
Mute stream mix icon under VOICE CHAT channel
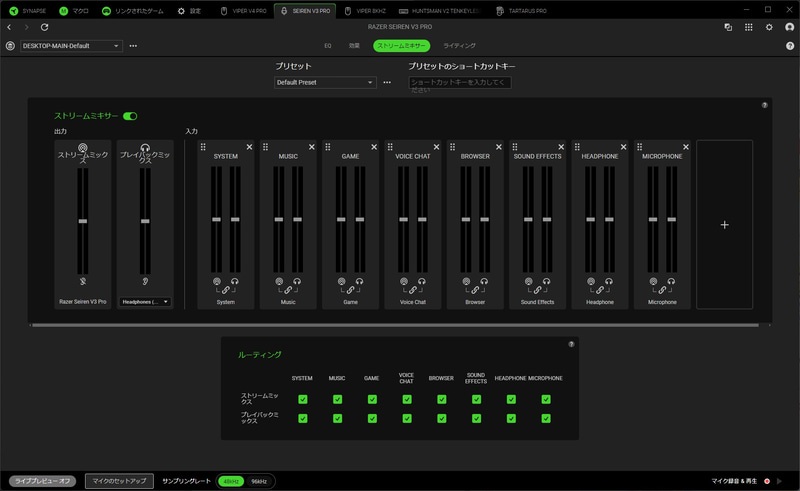point(404,281)
